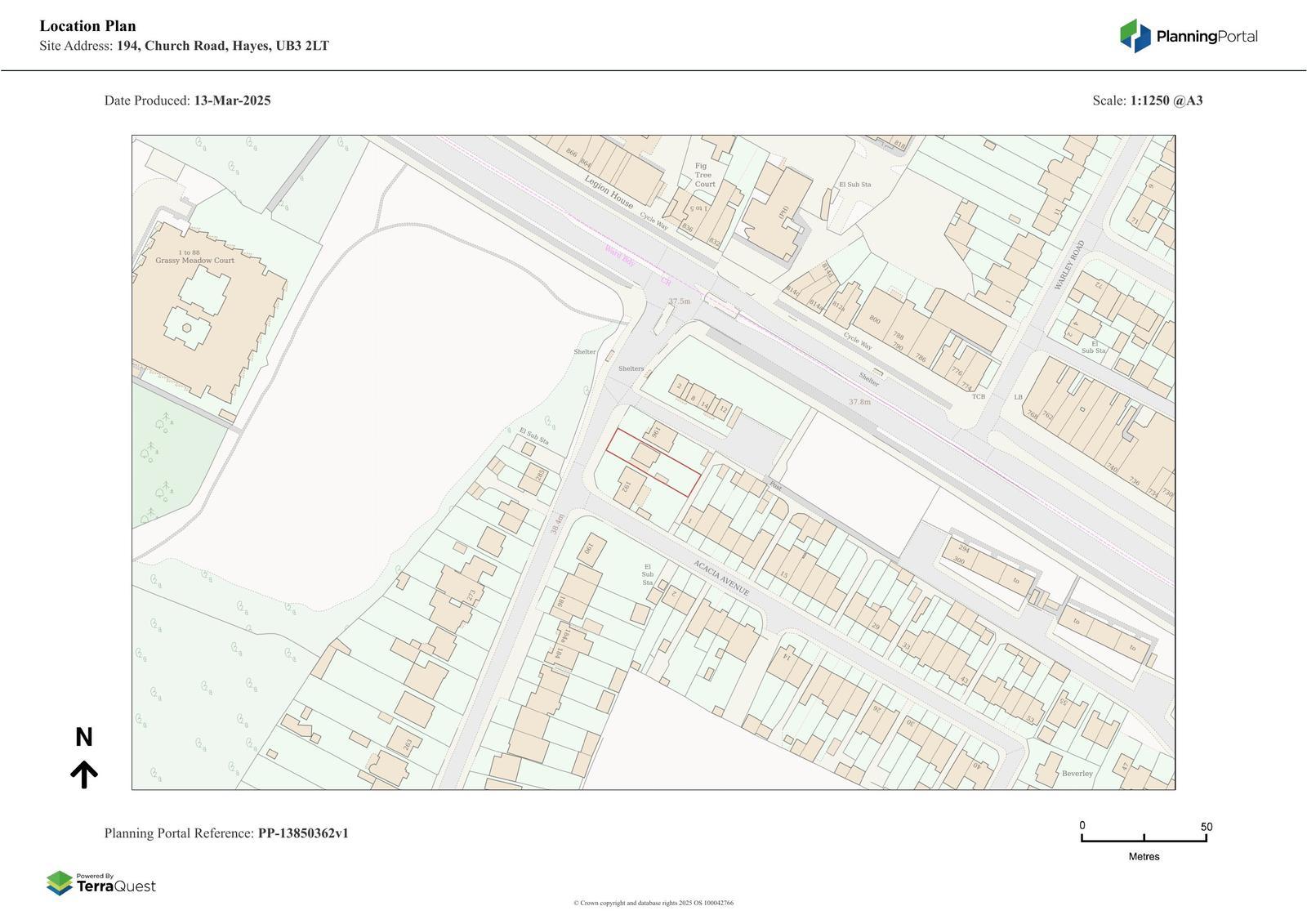The width and height of the screenshot is (1307, 924).
Task: Click the TerraQuest layered logo icon
Action: tap(59, 882)
